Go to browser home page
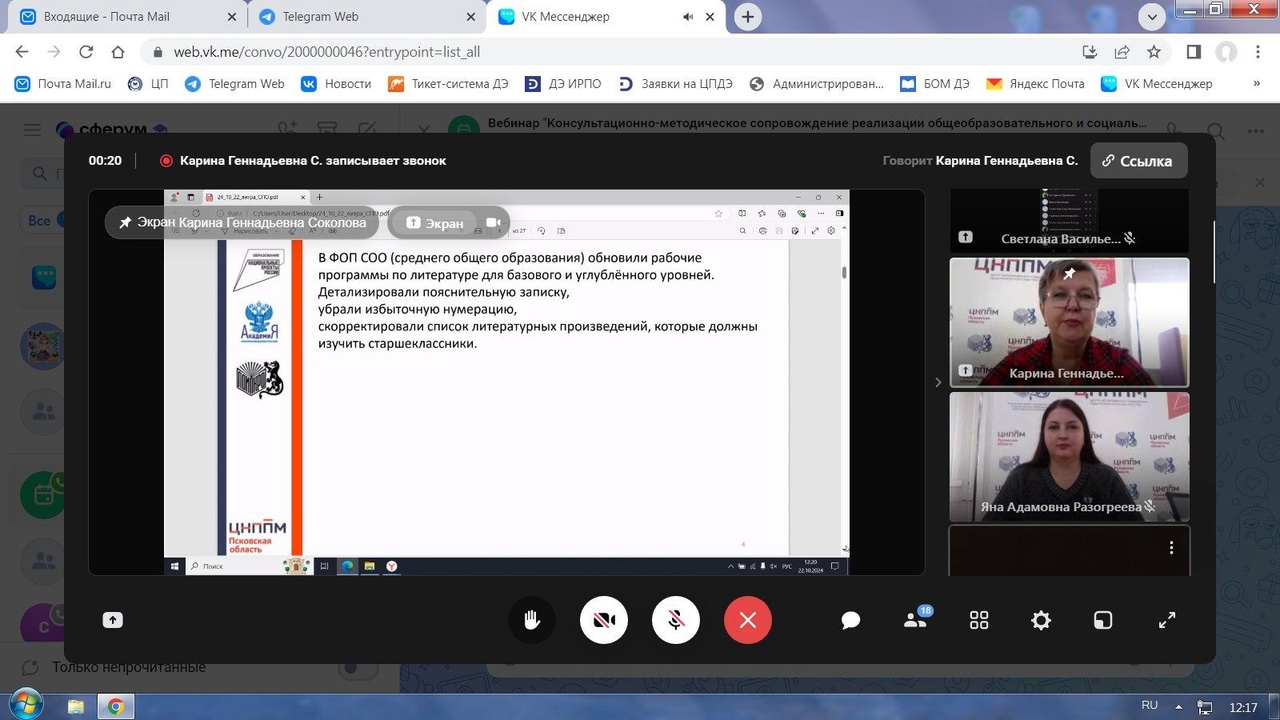Image resolution: width=1280 pixels, height=720 pixels. point(118,52)
